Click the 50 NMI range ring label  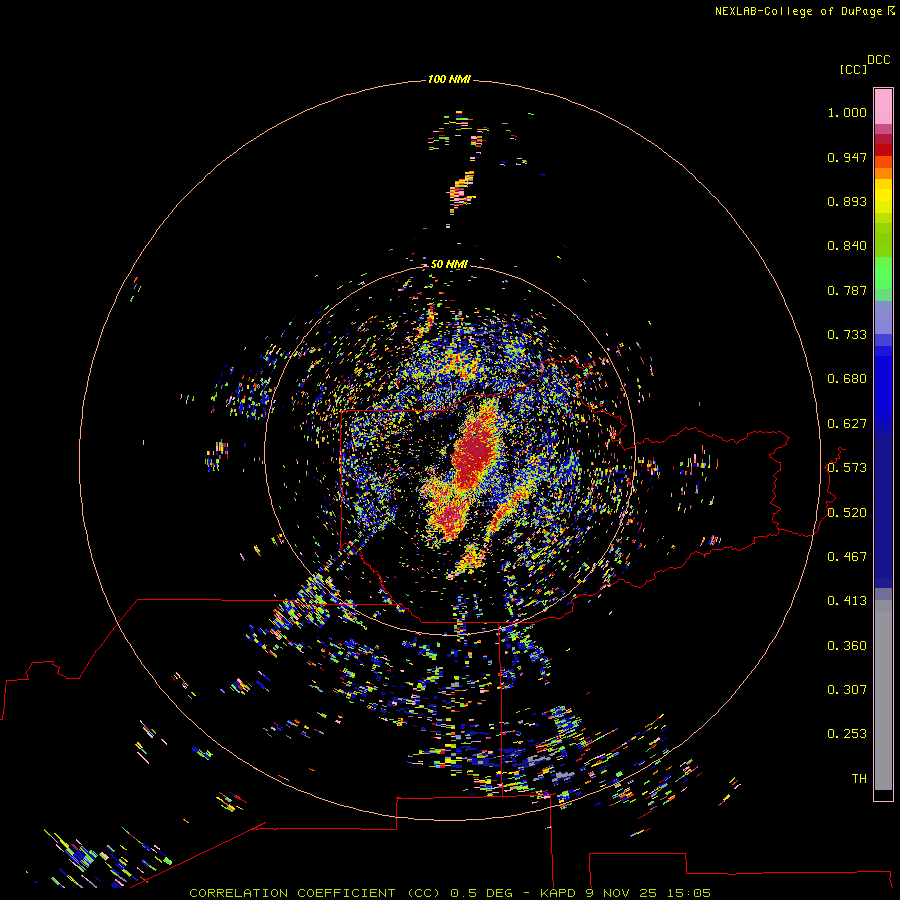449,264
